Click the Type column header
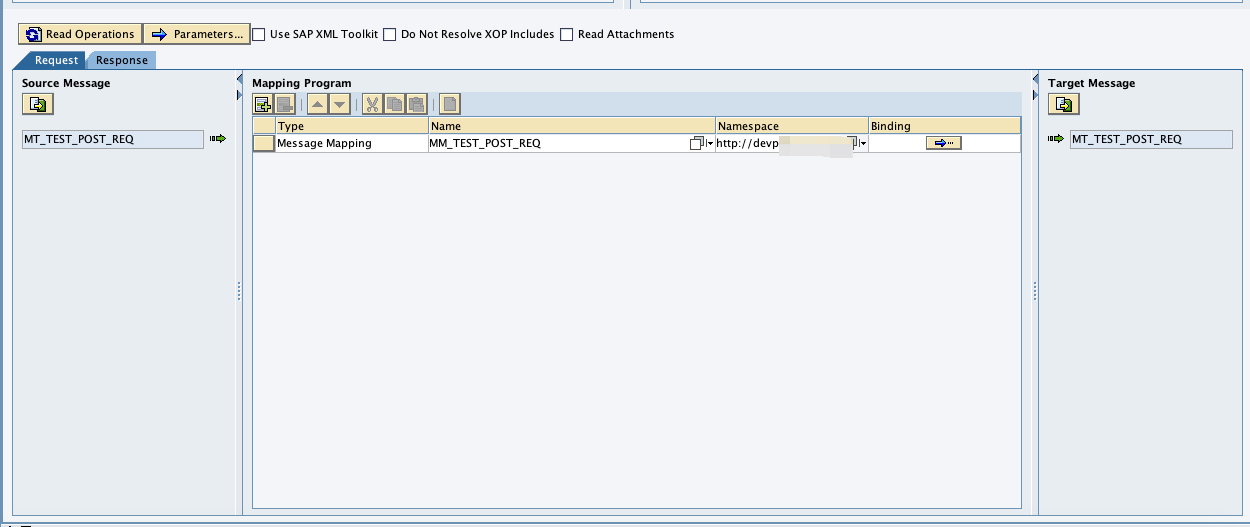Image resolution: width=1250 pixels, height=527 pixels. pyautogui.click(x=352, y=126)
